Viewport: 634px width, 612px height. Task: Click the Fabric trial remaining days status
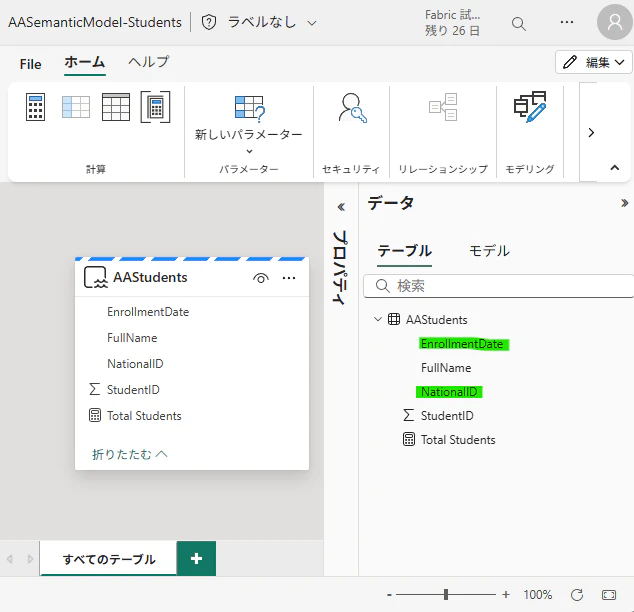click(452, 23)
